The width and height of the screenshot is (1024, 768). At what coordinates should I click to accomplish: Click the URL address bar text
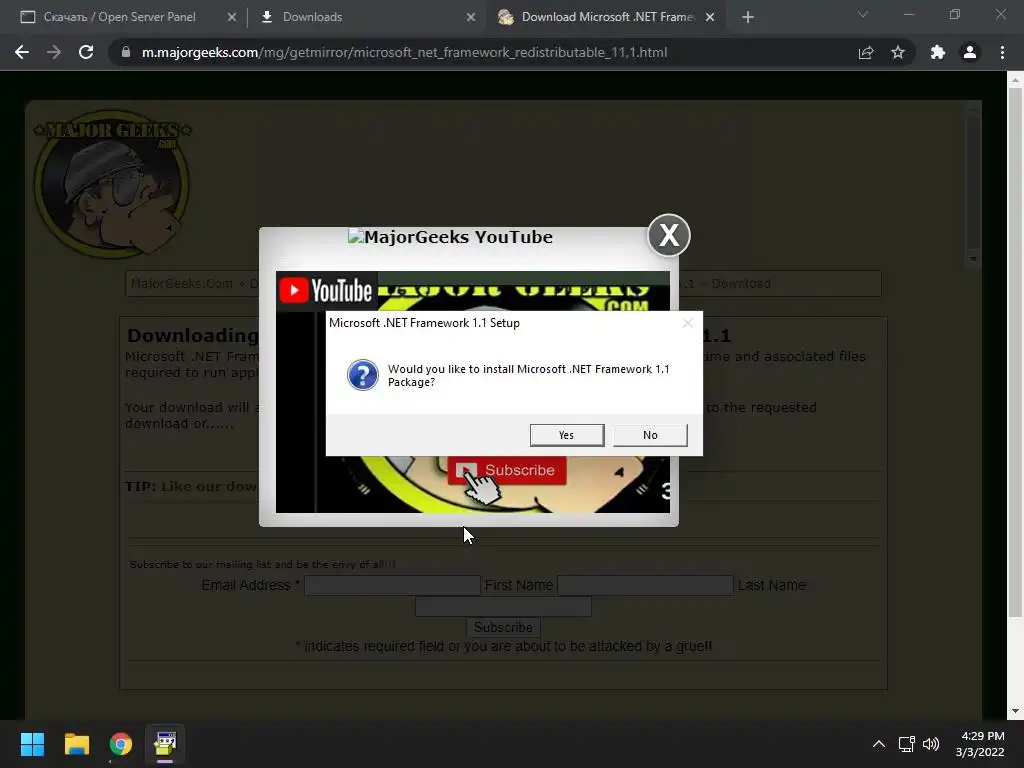coord(404,52)
